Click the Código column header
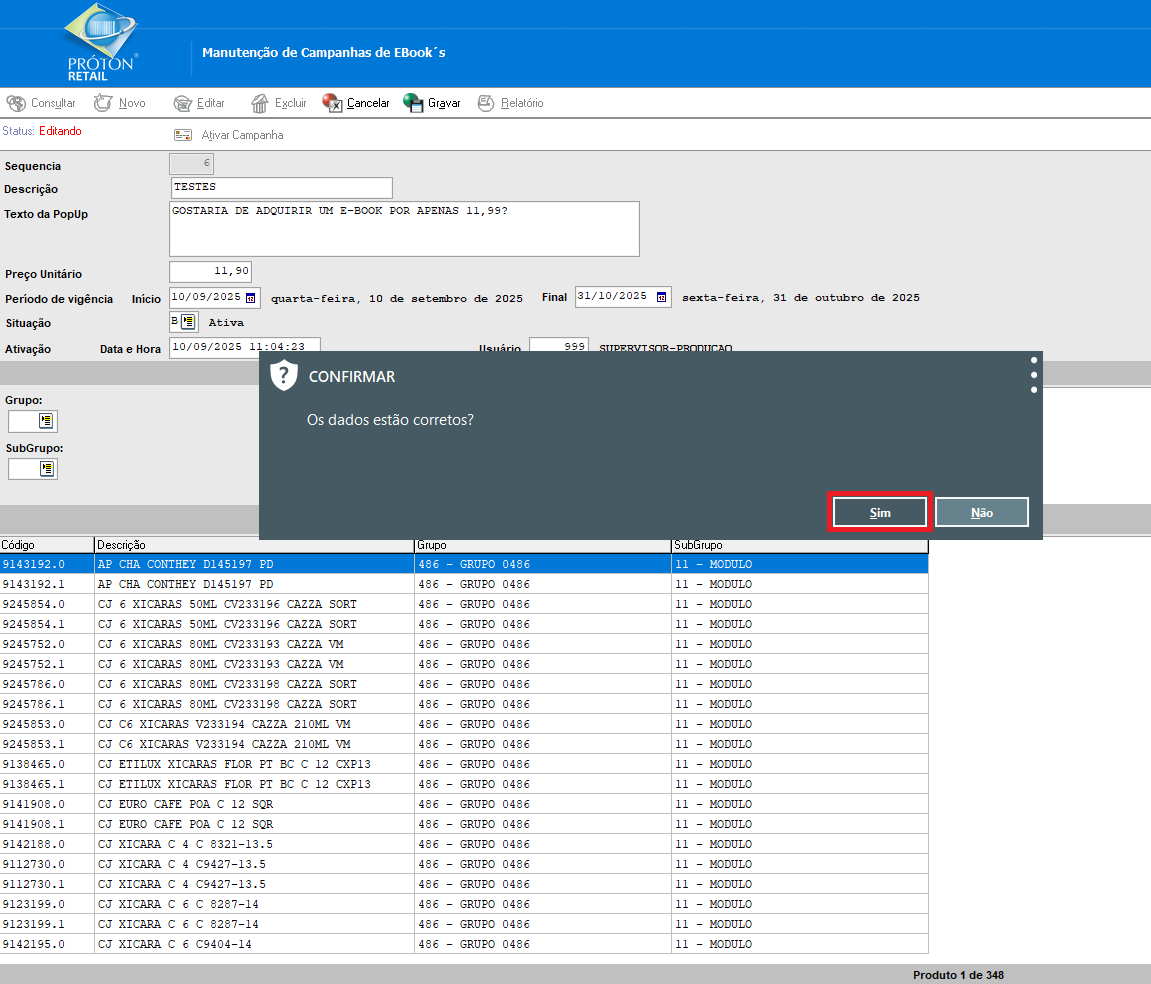 (47, 545)
